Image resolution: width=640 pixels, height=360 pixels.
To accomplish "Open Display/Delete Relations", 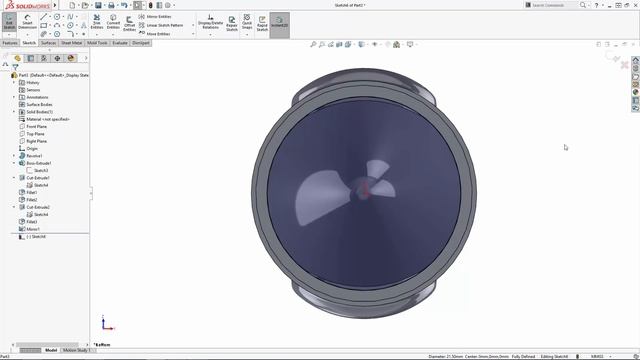I will coord(211,21).
